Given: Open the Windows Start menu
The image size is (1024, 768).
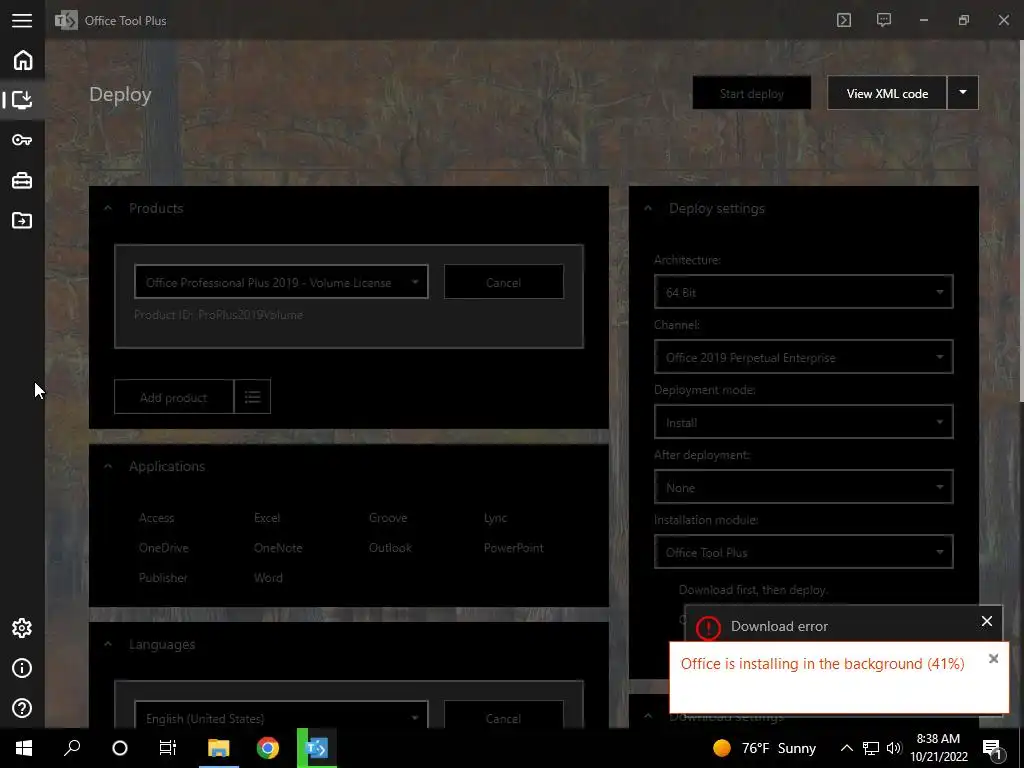Looking at the screenshot, I should pyautogui.click(x=24, y=748).
